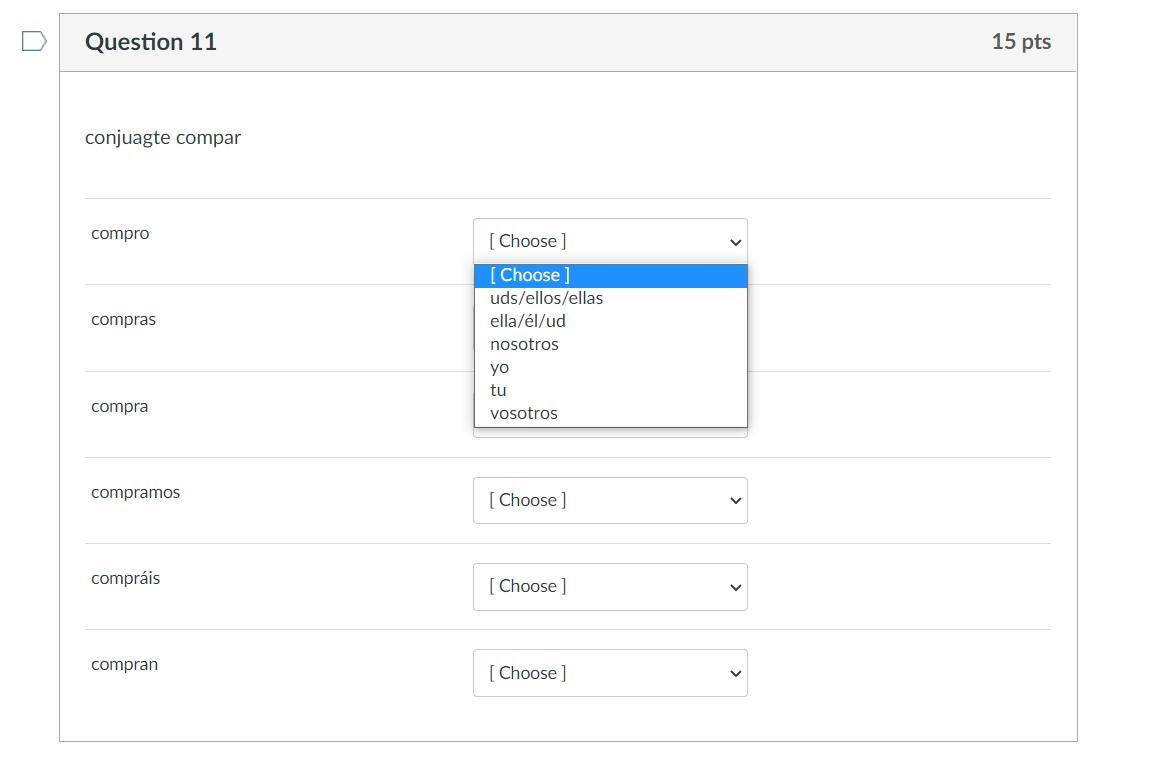
Task: Open the dropdown for compran
Action: (x=610, y=673)
